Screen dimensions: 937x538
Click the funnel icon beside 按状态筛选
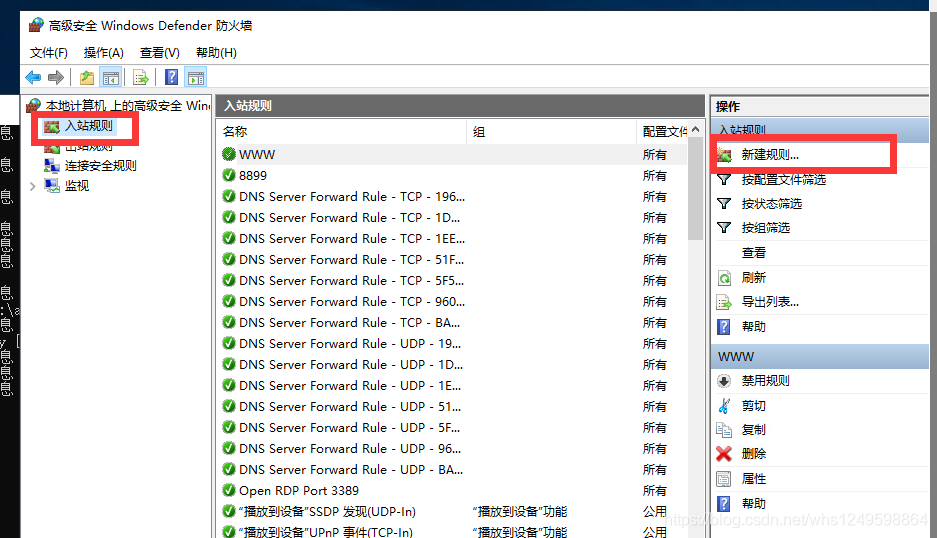point(724,204)
